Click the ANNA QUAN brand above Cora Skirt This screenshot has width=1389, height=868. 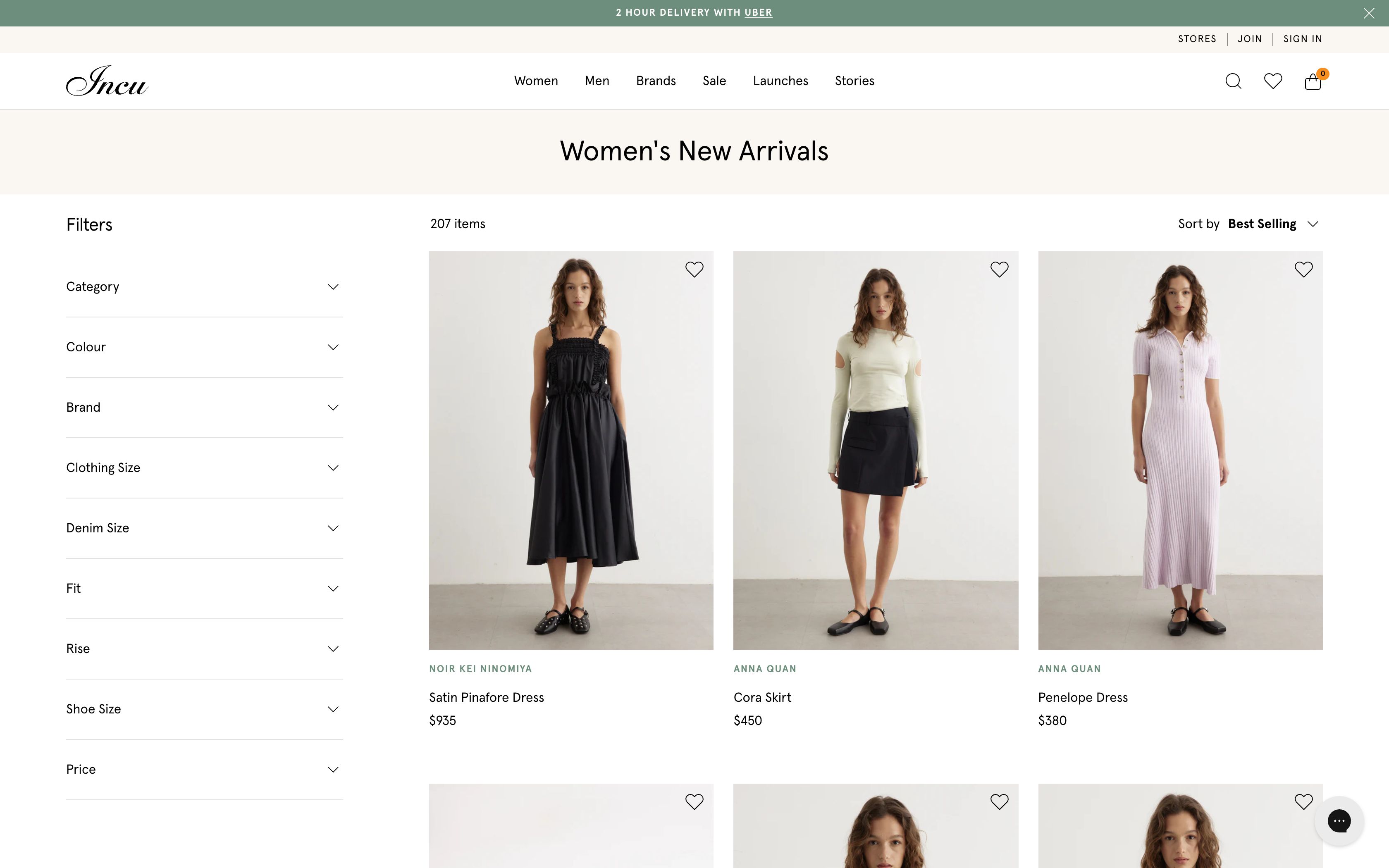coord(764,669)
